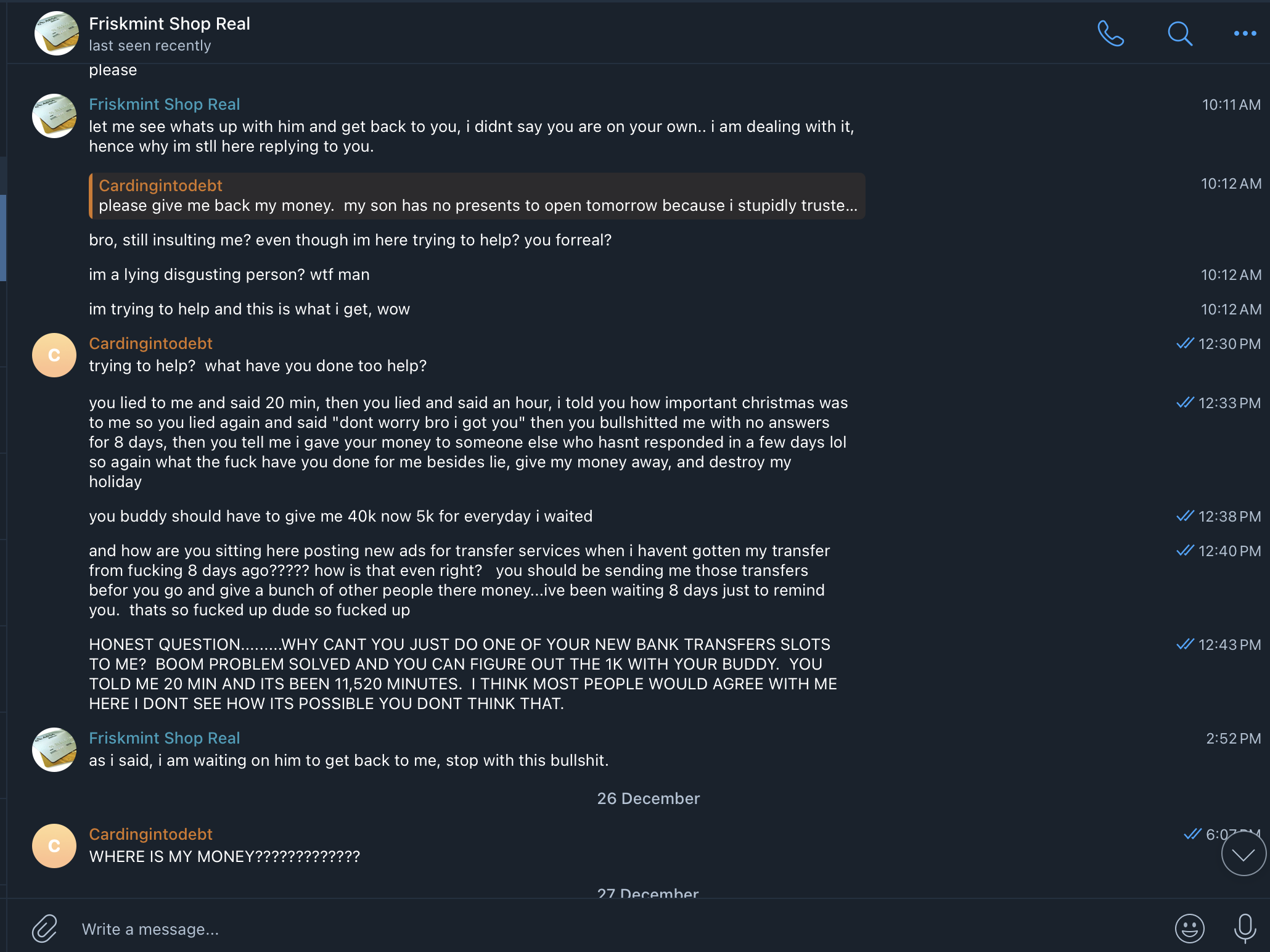This screenshot has height=952, width=1270.
Task: Click the 26 December date separator
Action: [648, 798]
